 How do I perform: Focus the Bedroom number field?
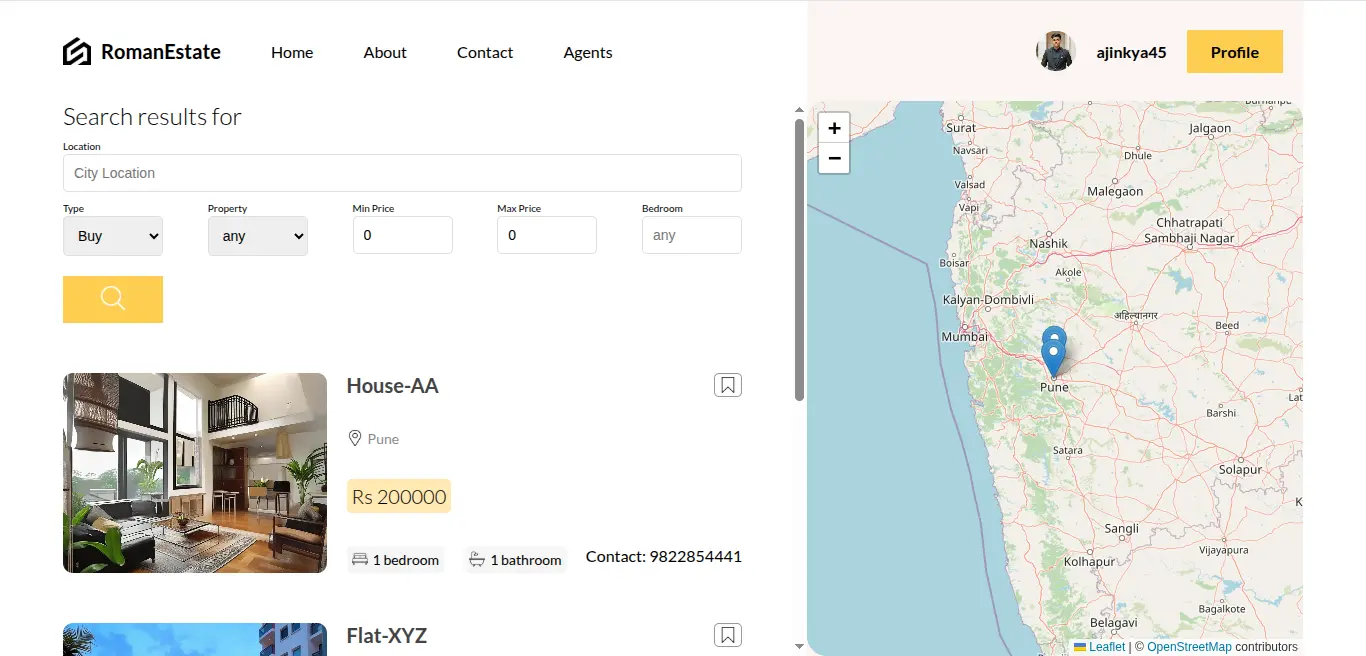692,235
